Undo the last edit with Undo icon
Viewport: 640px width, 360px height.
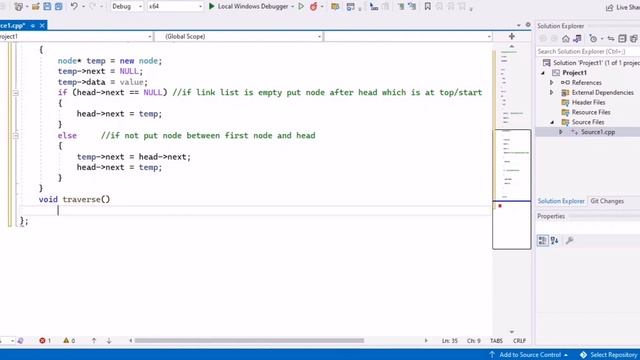[x=74, y=7]
